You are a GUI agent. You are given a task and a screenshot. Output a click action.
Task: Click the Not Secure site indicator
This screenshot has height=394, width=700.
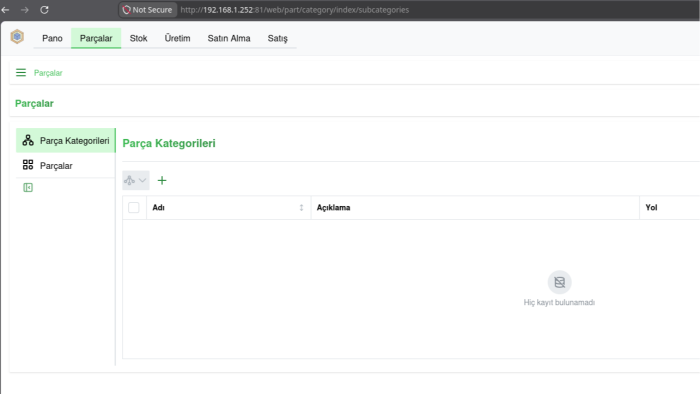[148, 10]
